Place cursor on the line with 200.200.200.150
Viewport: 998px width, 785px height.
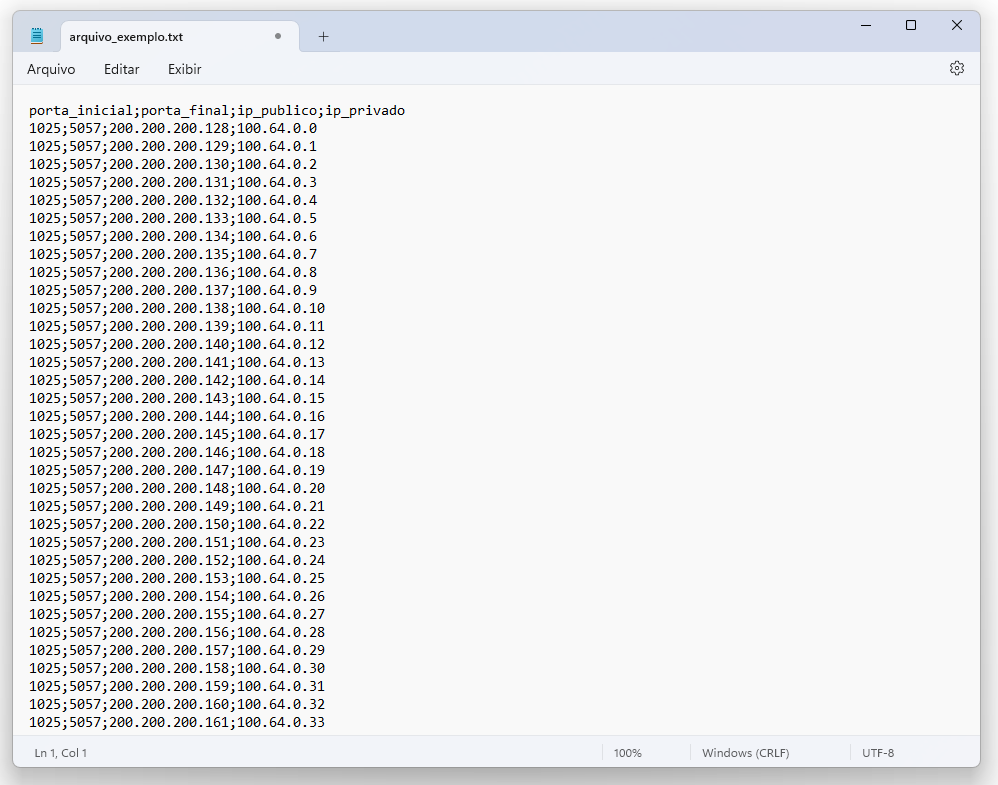click(x=177, y=524)
